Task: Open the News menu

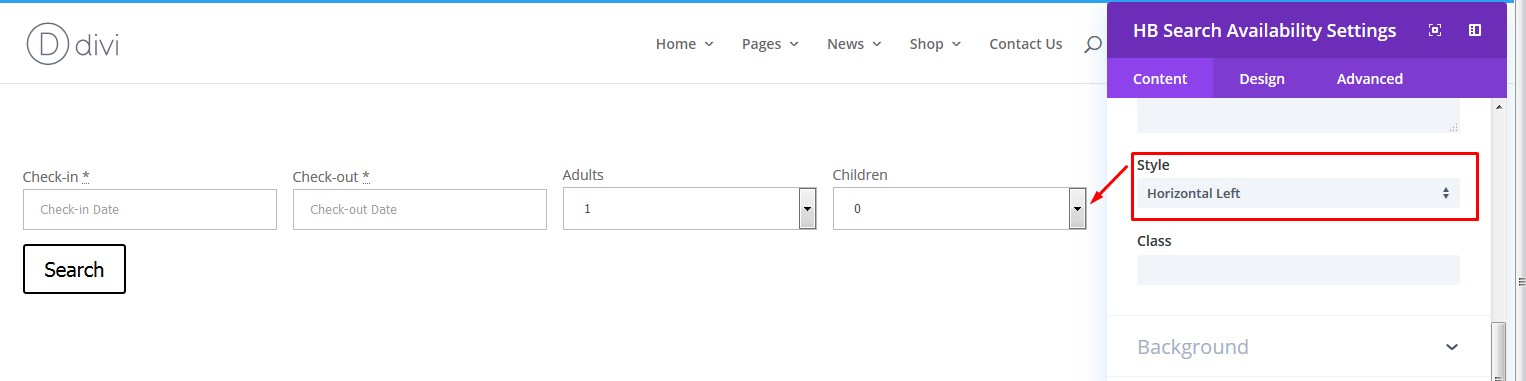Action: coord(854,44)
